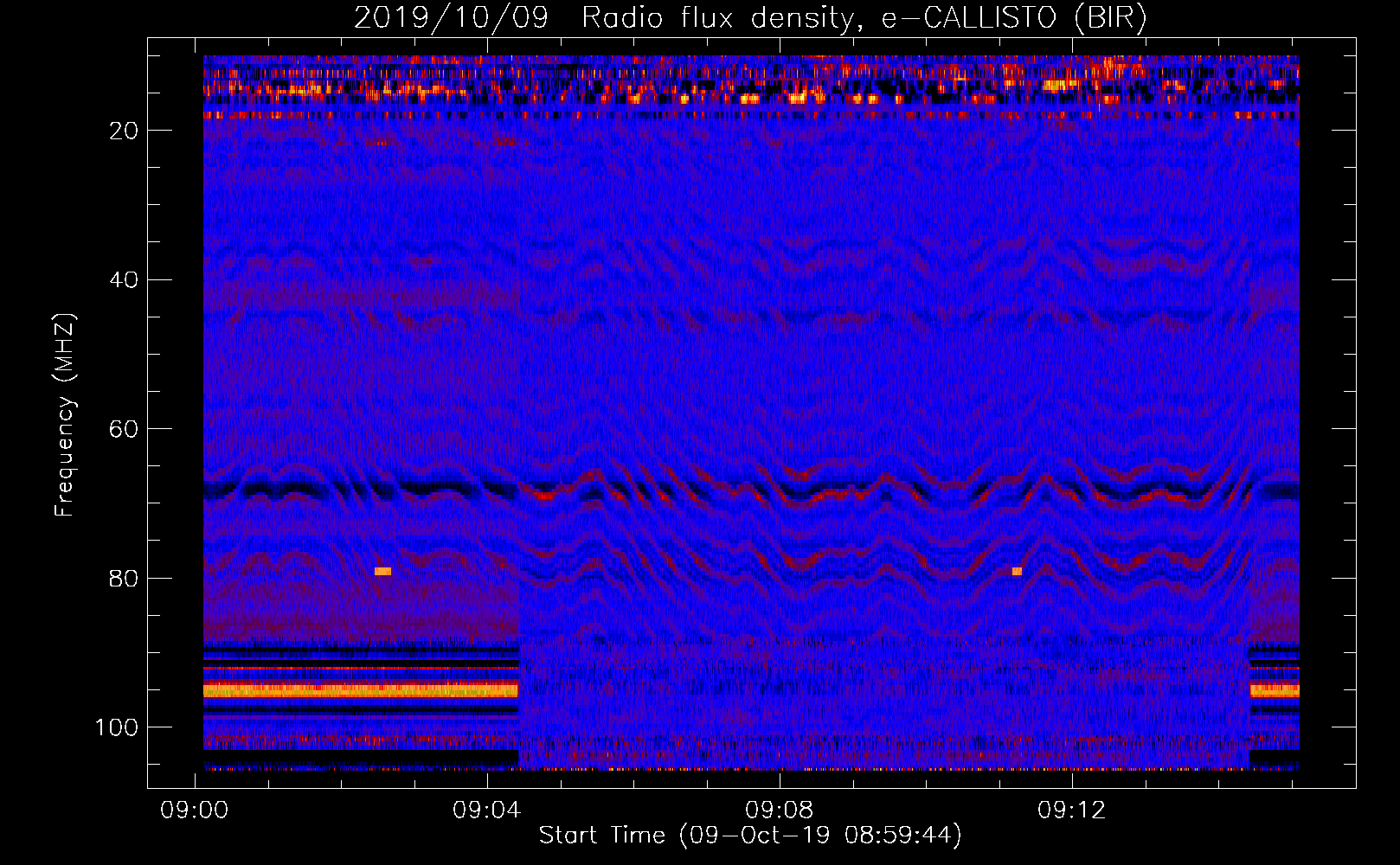Click the 09:12 time tick label

[x=1072, y=810]
